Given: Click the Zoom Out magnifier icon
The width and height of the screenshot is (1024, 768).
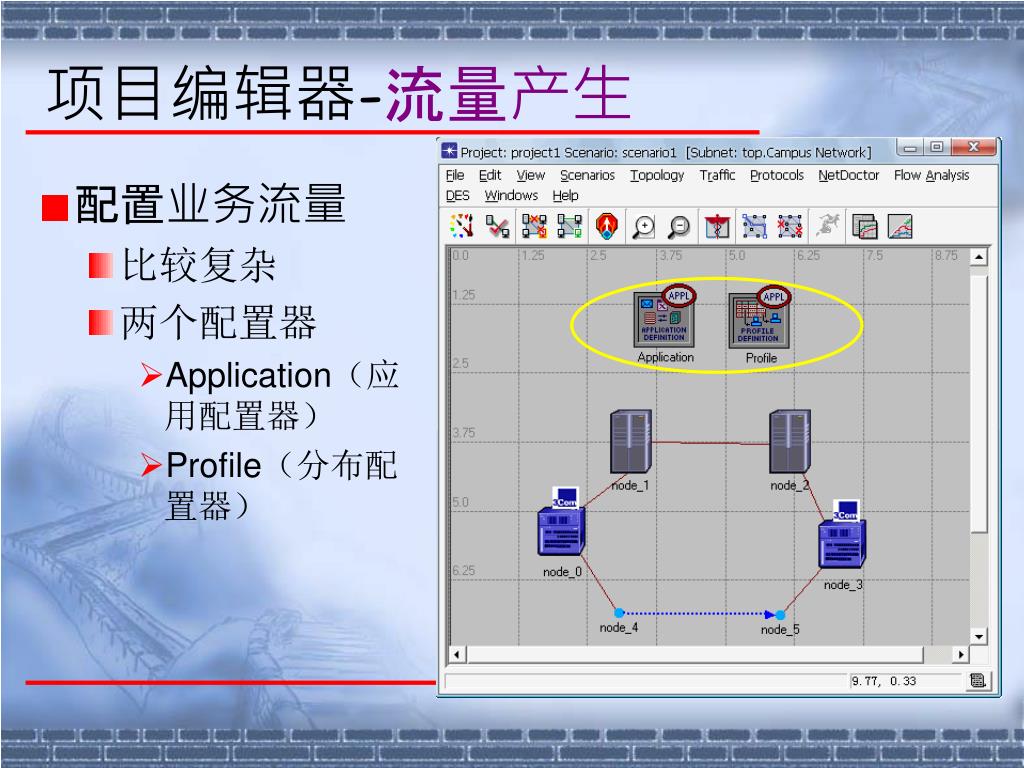Looking at the screenshot, I should coord(679,226).
